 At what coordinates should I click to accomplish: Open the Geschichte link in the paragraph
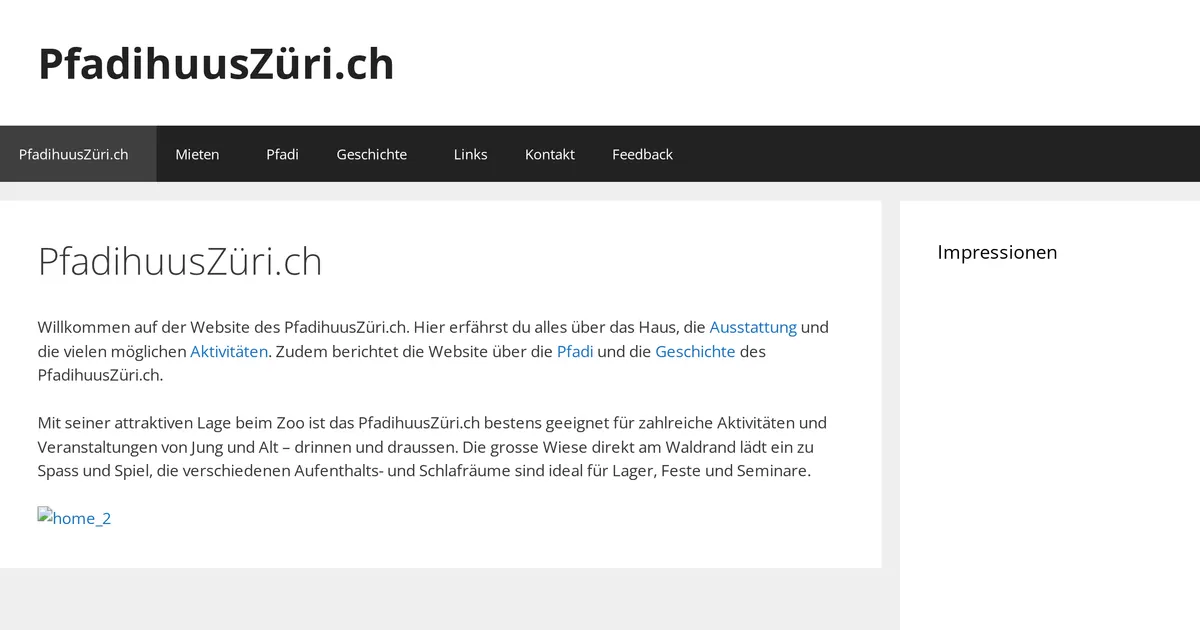click(695, 351)
